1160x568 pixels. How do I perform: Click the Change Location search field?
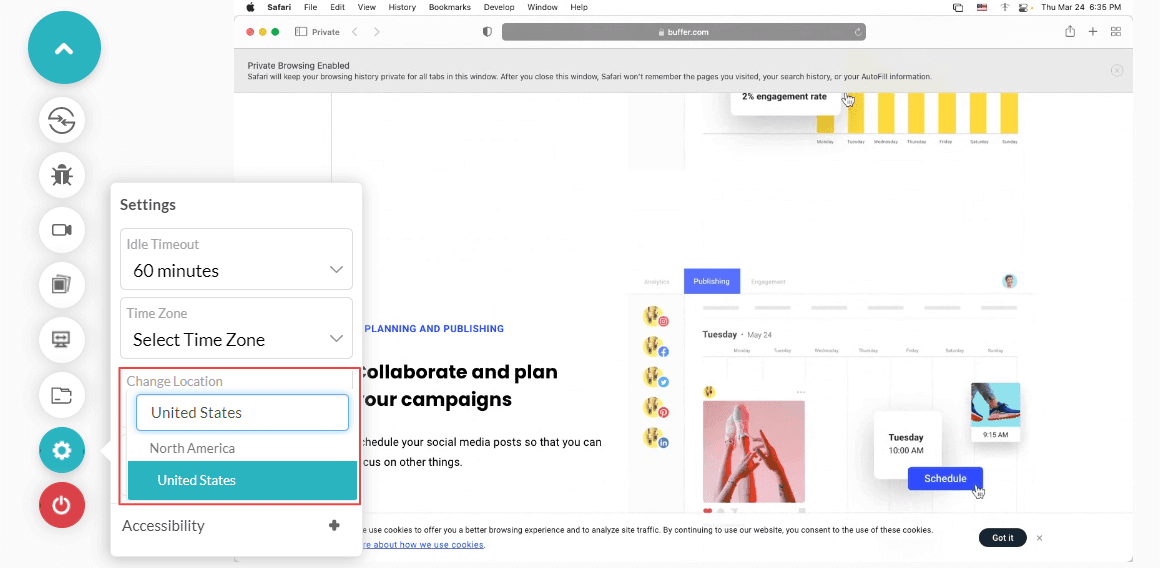pyautogui.click(x=242, y=412)
